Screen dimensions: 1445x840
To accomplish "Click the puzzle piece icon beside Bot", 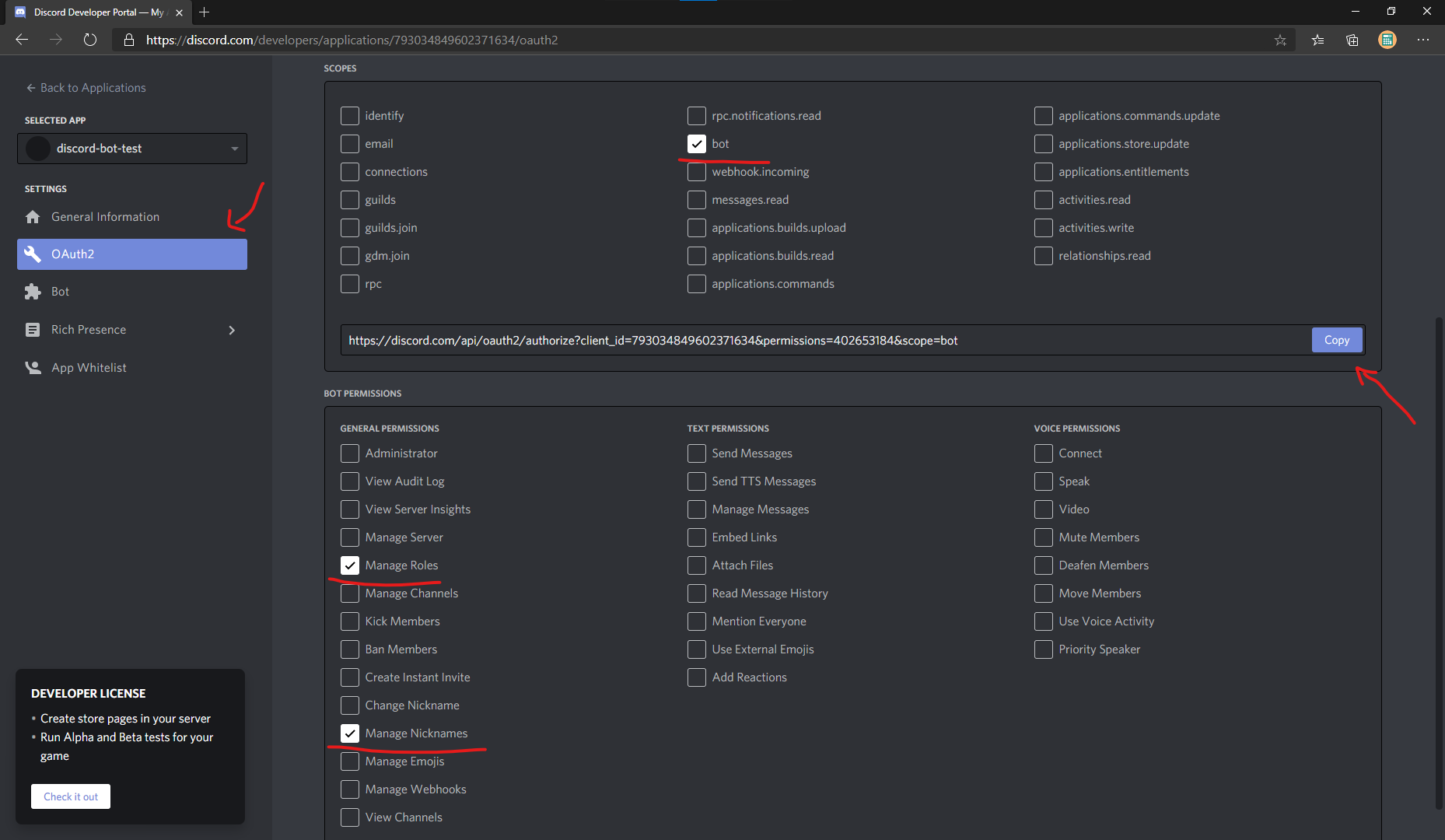I will click(x=33, y=292).
